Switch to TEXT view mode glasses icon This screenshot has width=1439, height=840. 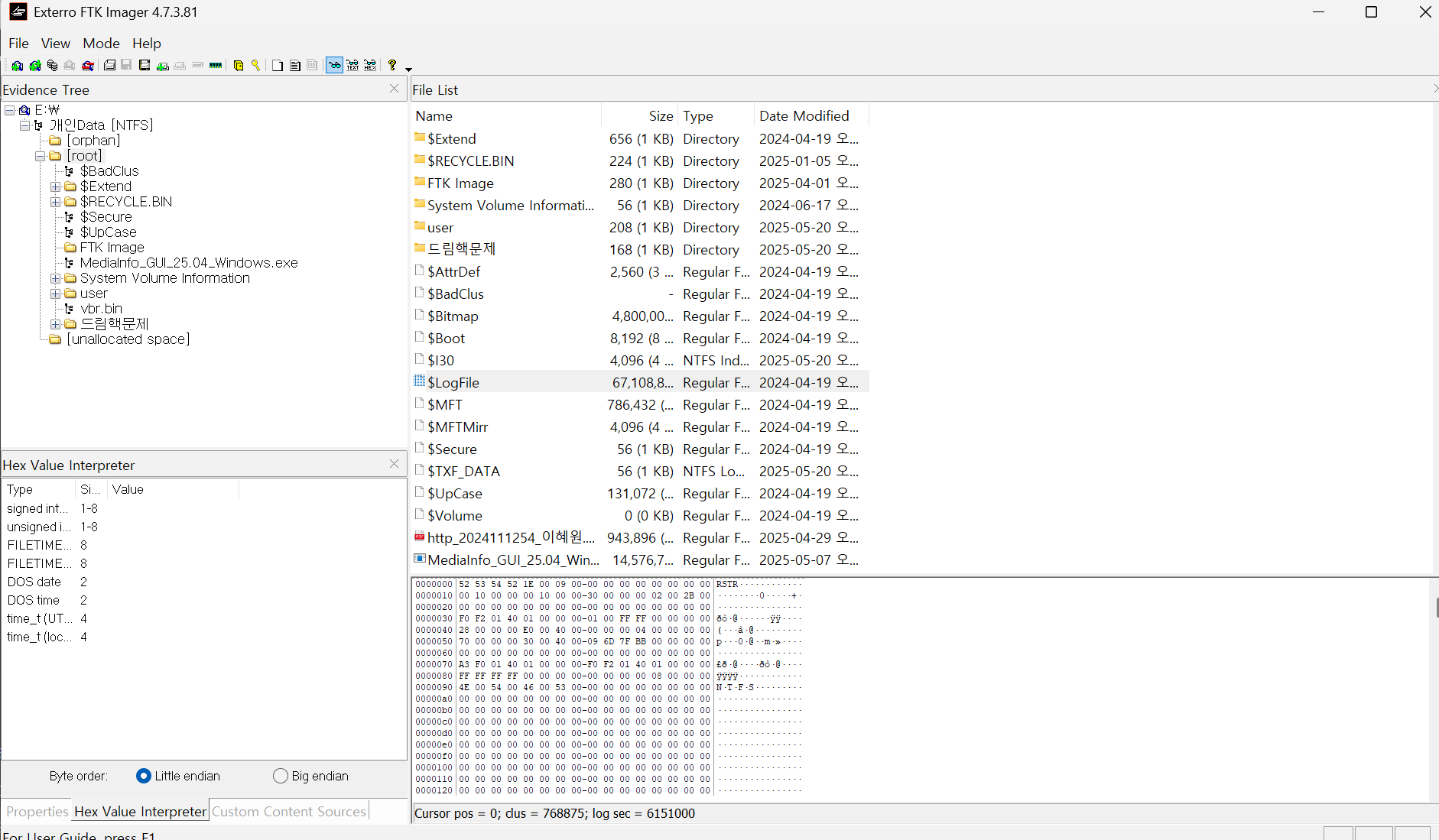pos(352,66)
